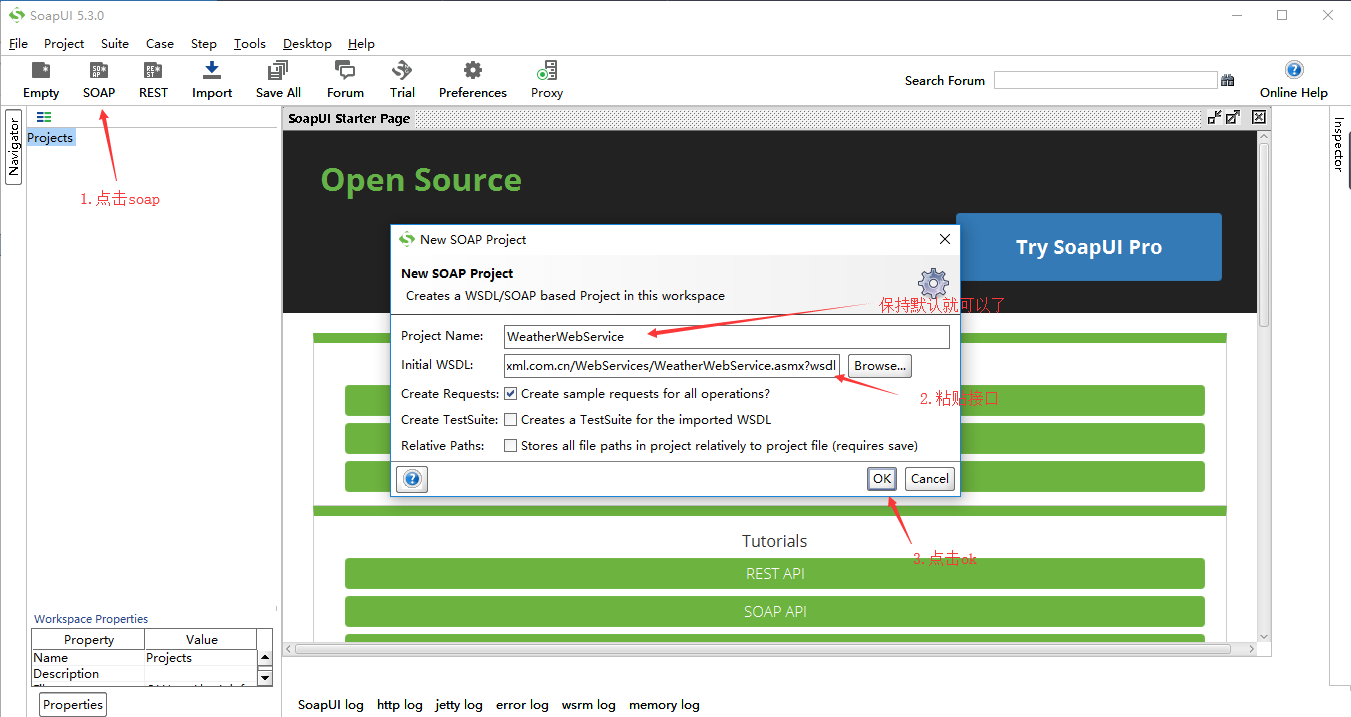Click the SOAP project toolbar icon

point(99,79)
